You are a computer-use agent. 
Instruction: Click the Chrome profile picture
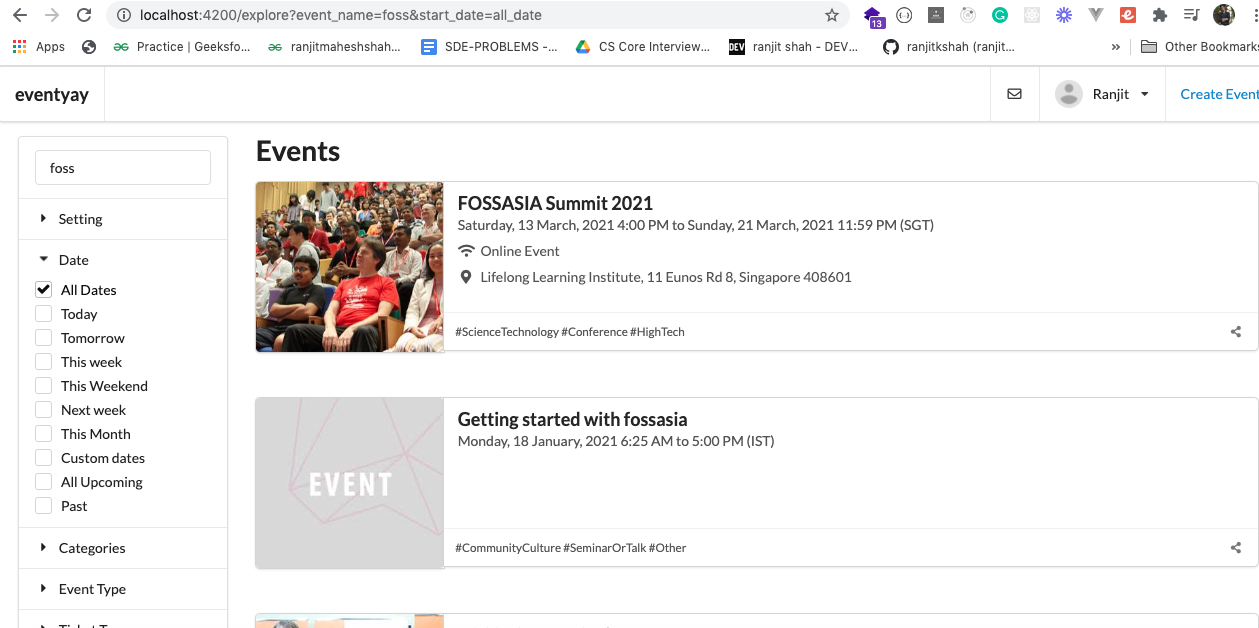(x=1224, y=15)
